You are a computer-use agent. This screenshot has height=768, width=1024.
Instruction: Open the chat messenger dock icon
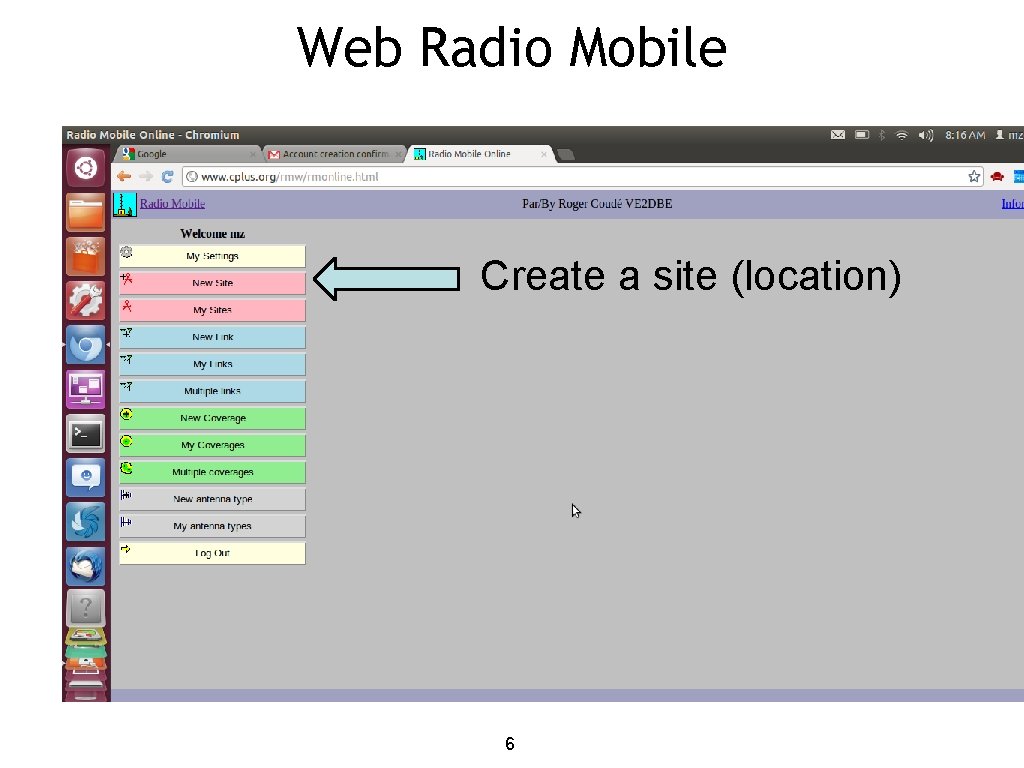point(86,477)
